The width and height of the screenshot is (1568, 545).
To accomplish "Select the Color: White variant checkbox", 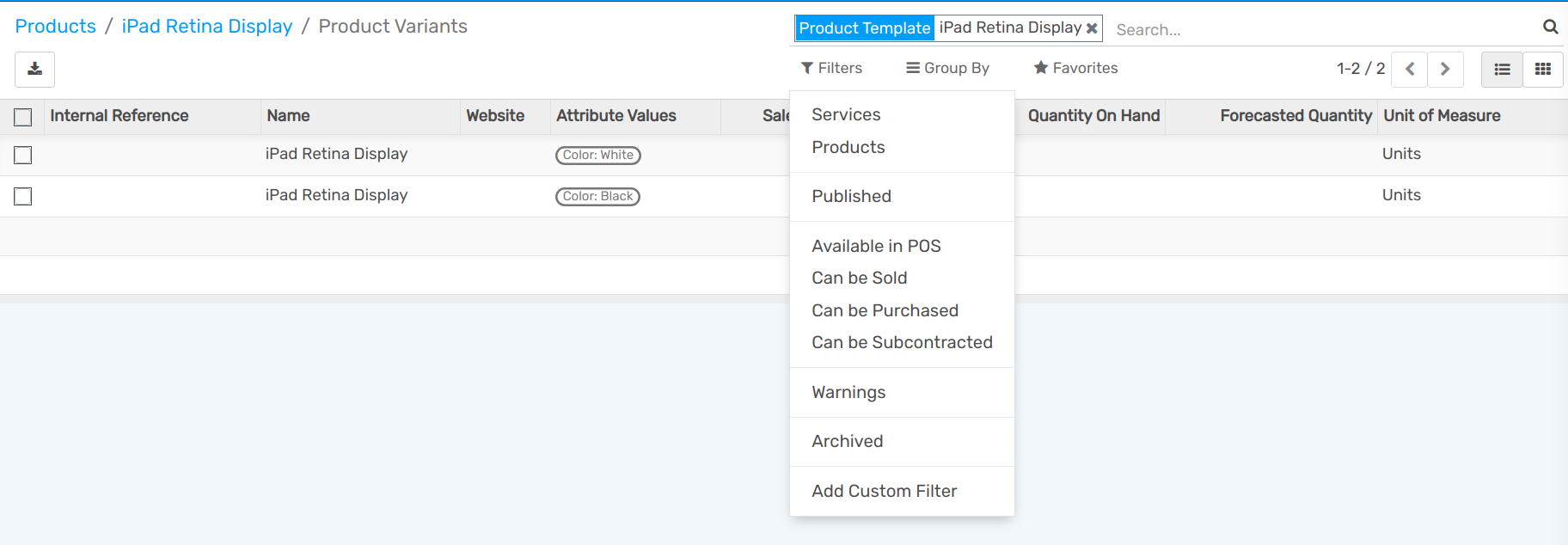I will [23, 155].
